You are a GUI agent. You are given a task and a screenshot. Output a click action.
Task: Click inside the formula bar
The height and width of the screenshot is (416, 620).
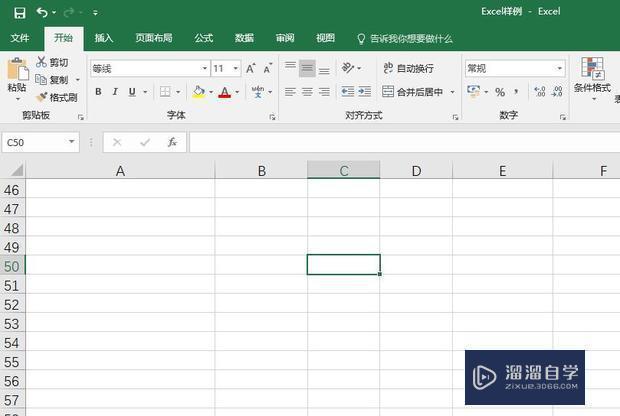pos(405,142)
